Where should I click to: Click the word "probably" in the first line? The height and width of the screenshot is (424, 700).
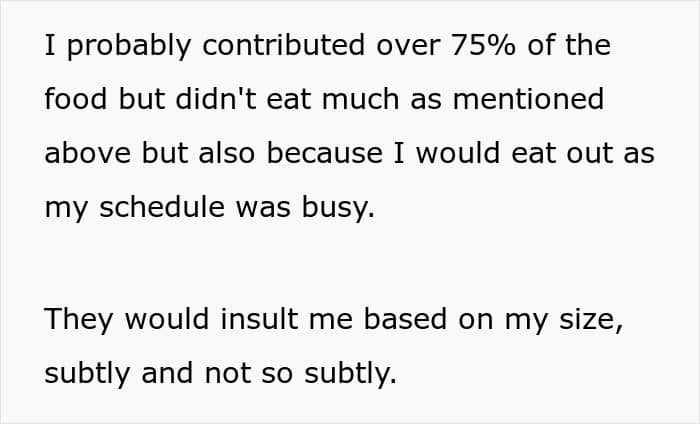tap(129, 46)
